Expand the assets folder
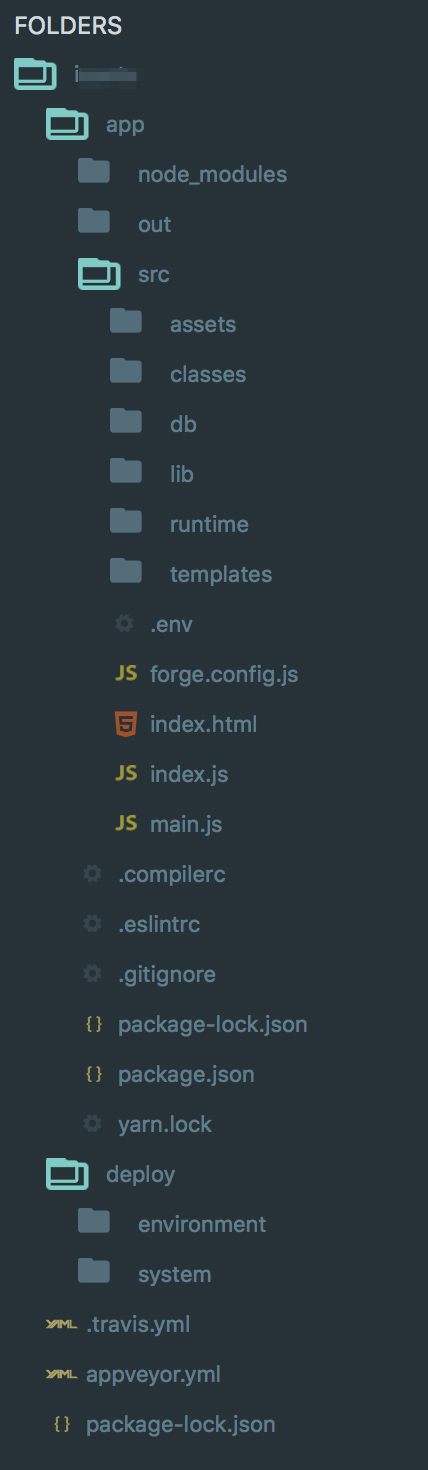 [x=203, y=324]
